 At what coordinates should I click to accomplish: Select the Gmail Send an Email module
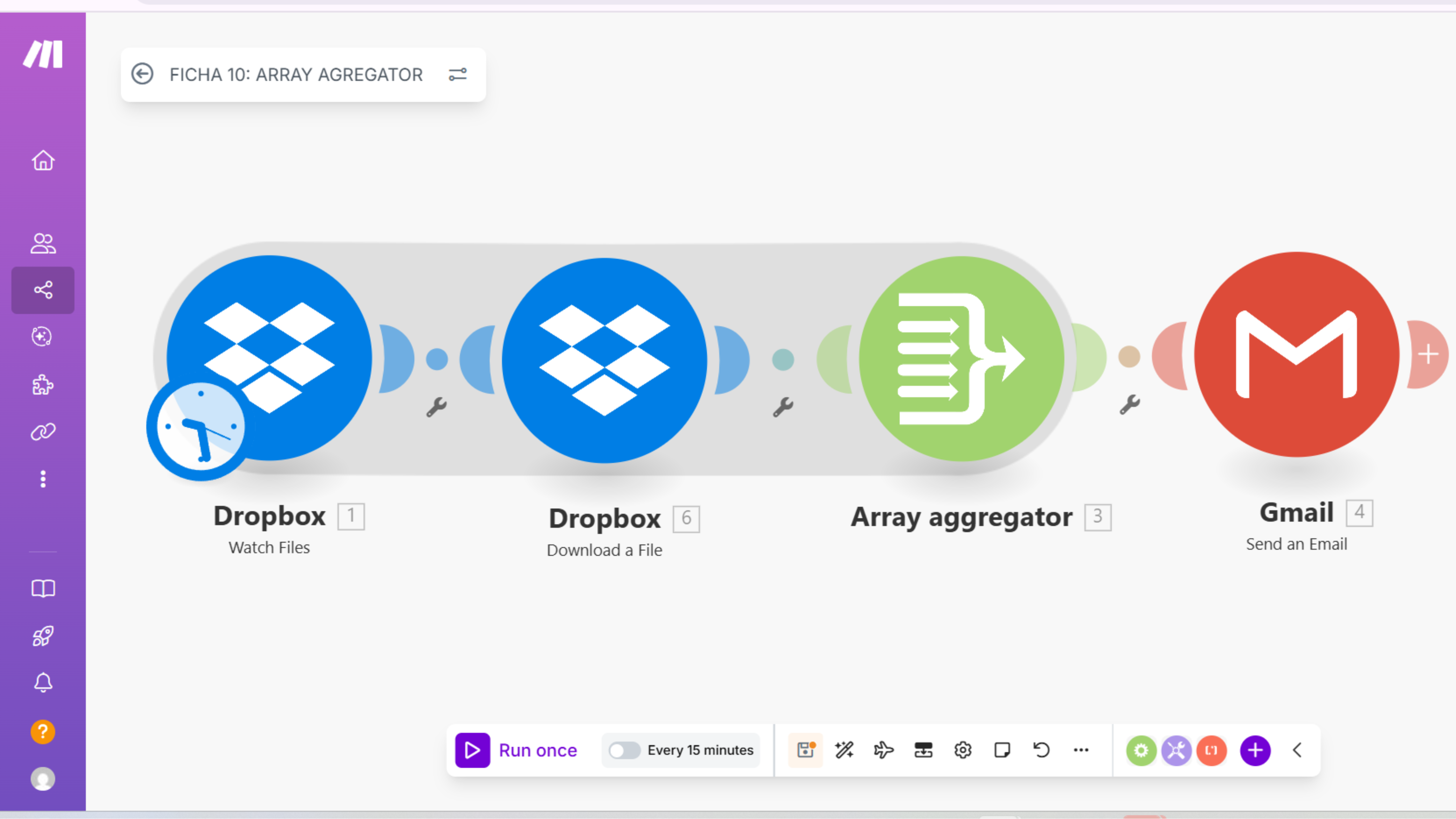[x=1297, y=354]
